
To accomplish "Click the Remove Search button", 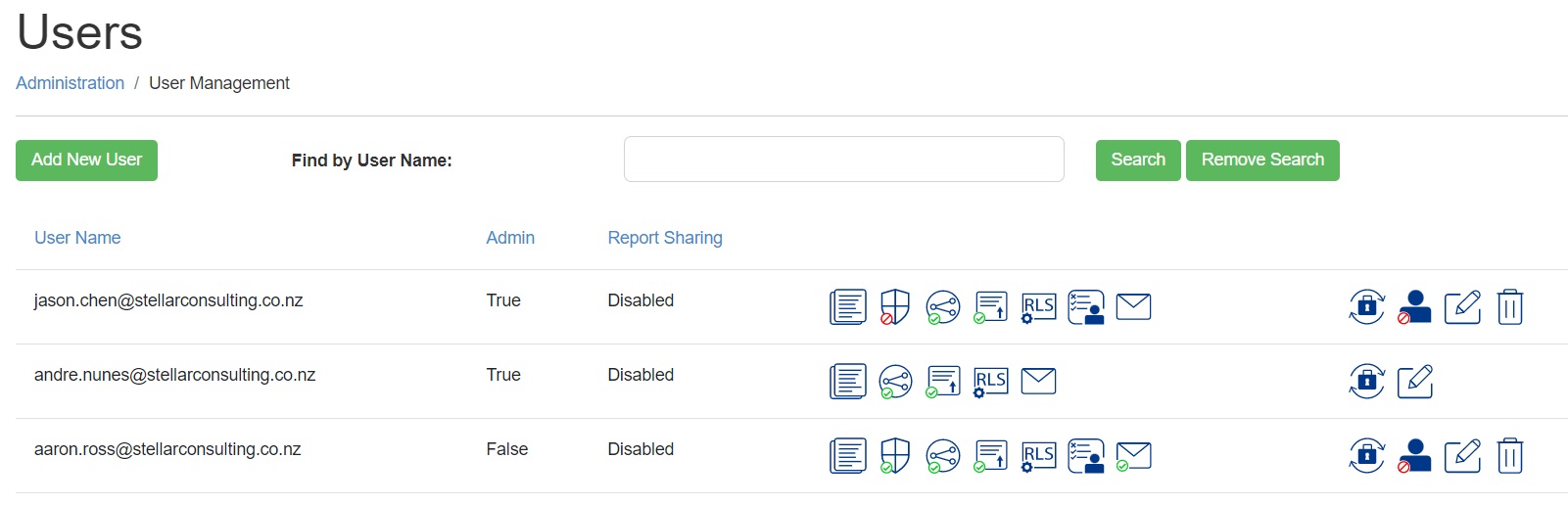I will coord(1262,161).
